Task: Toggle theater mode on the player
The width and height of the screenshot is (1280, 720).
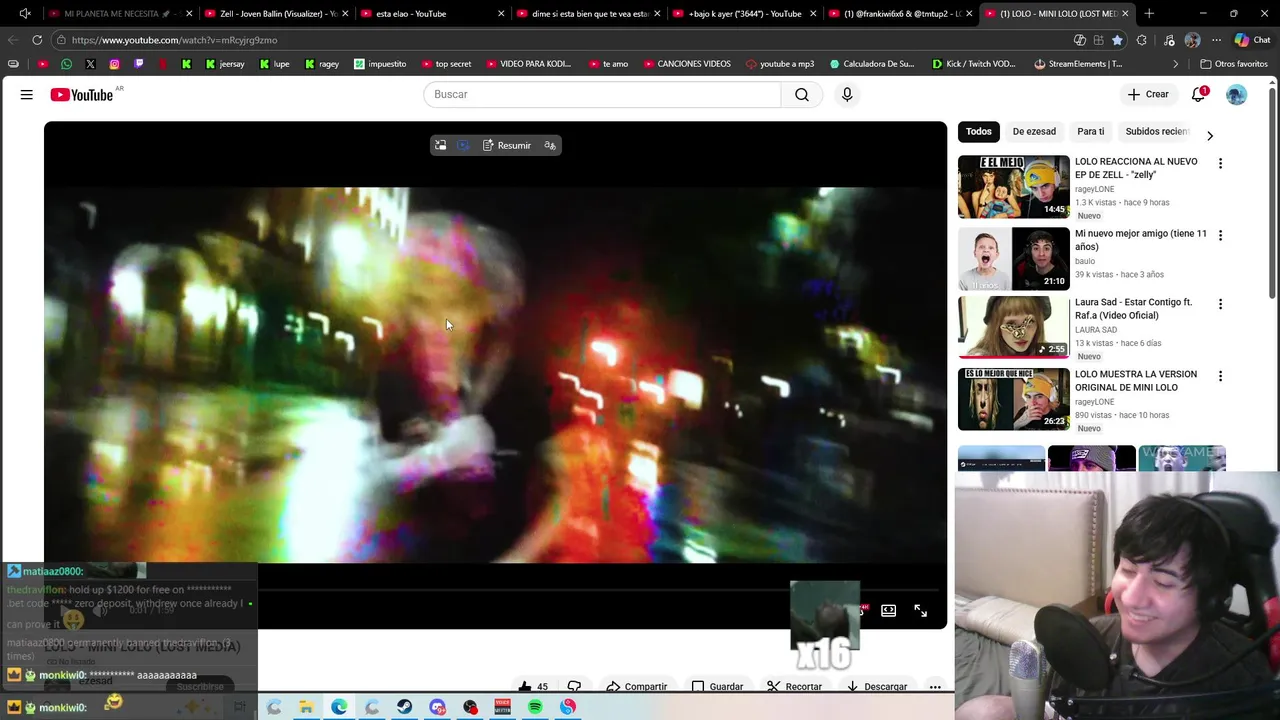Action: click(888, 611)
